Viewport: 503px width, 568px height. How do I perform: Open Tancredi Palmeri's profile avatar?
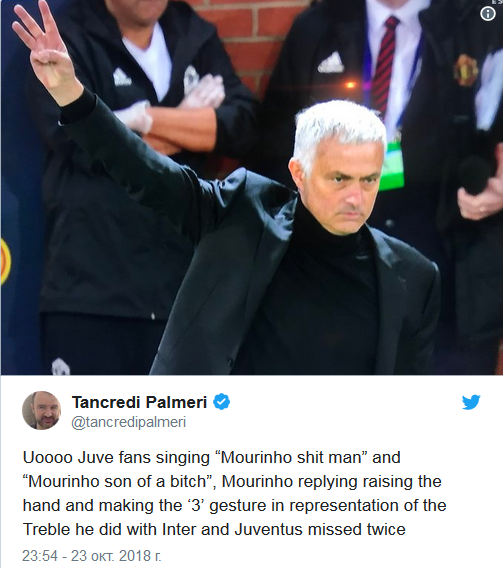click(41, 410)
